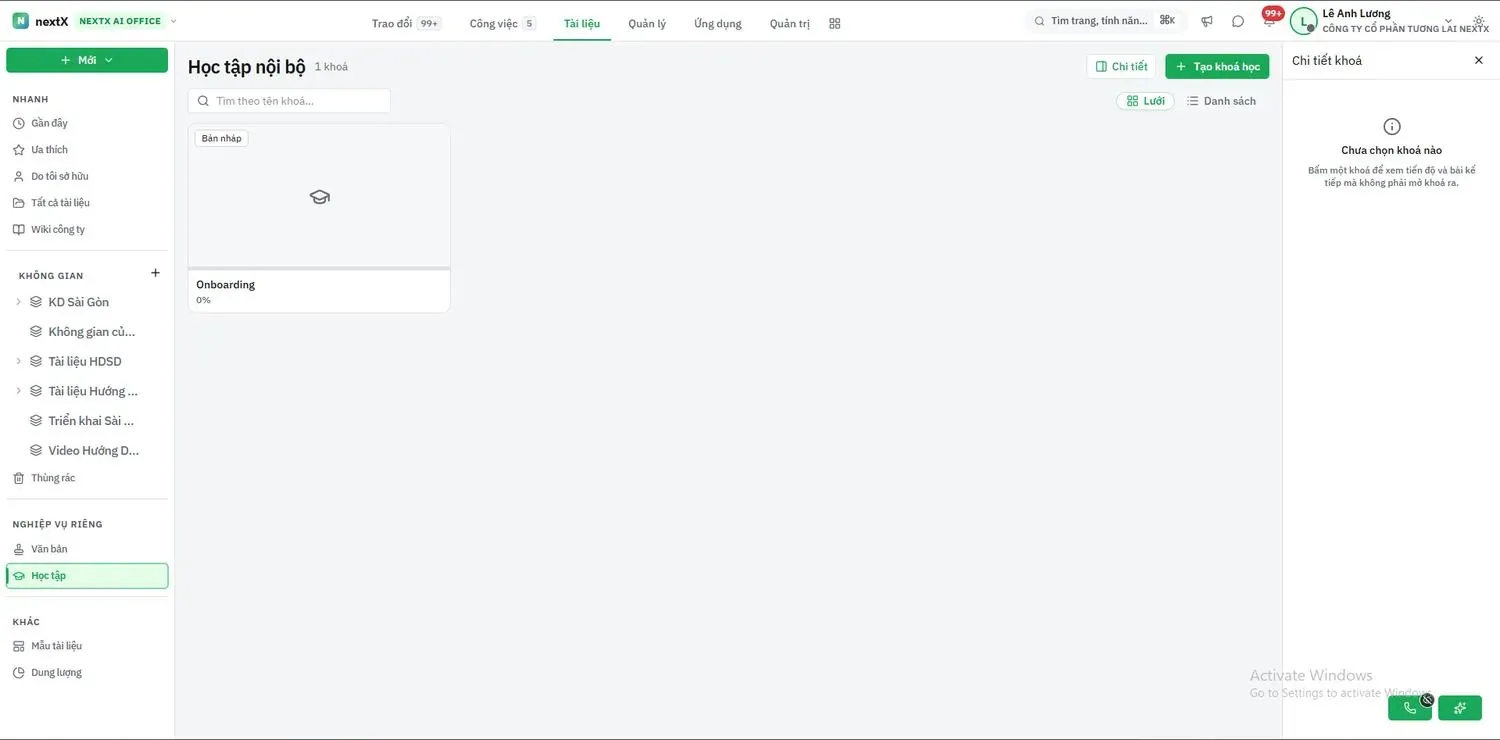Open the Mới new dropdown
The image size is (1500, 740).
(87, 60)
